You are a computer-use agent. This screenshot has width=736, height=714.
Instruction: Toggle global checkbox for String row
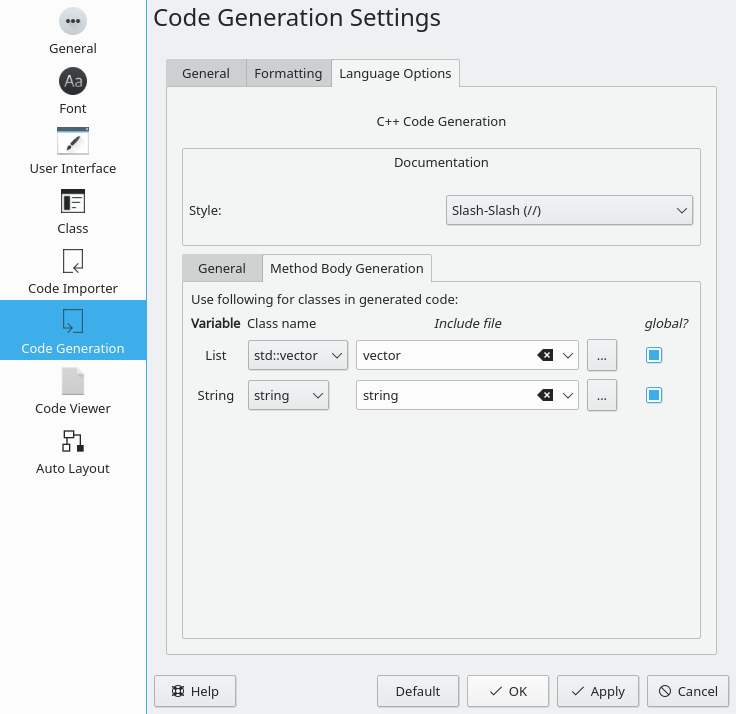[x=654, y=395]
